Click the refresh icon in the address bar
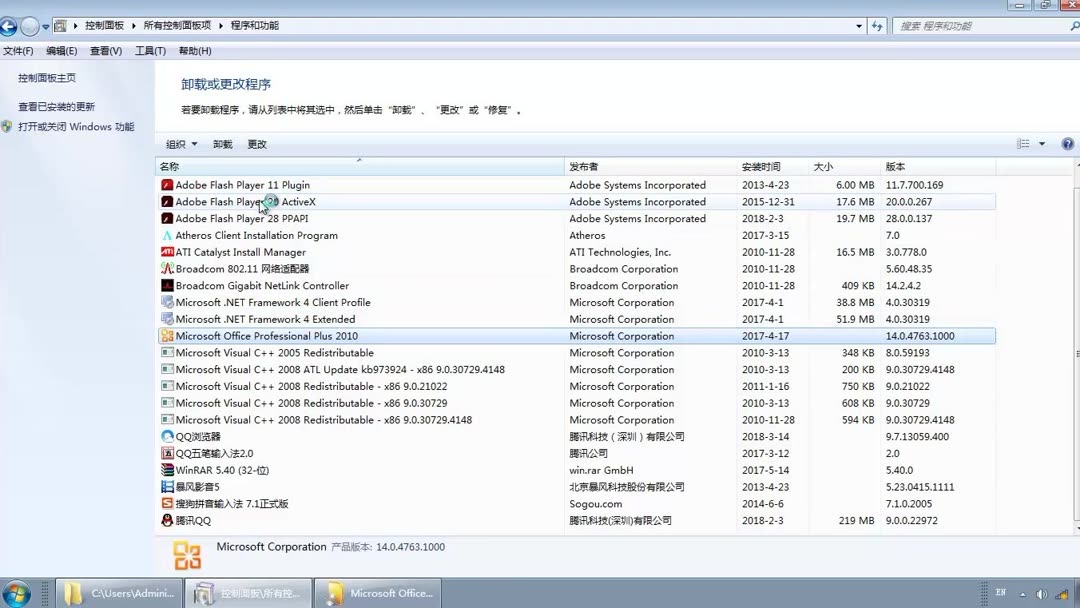1080x608 pixels. click(877, 27)
